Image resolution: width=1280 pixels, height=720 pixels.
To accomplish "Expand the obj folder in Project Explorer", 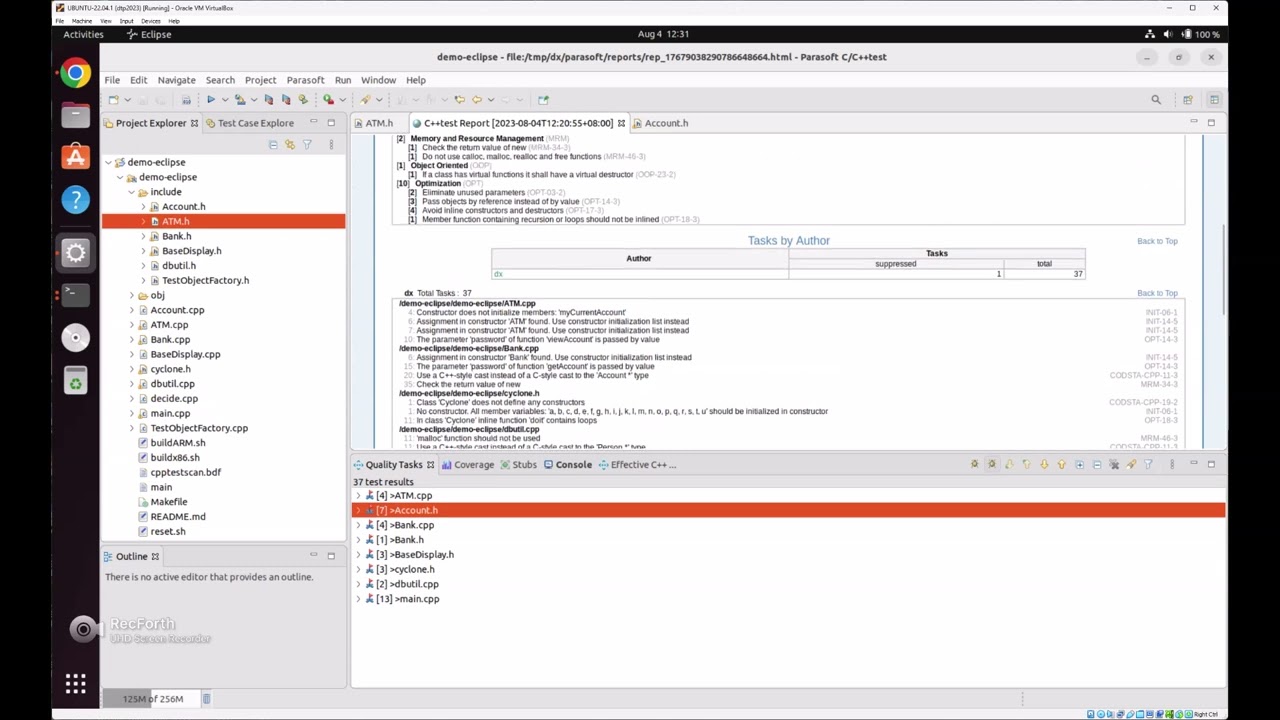I will click(131, 296).
